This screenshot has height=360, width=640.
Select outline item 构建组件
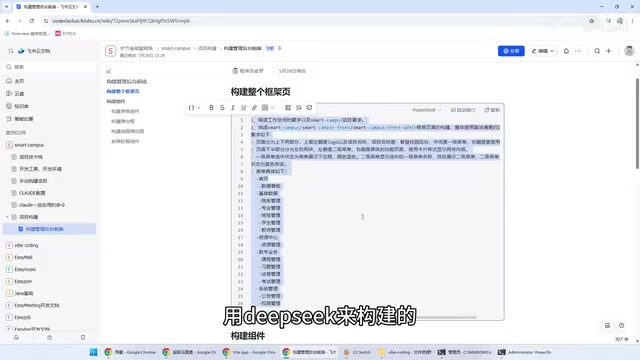coord(116,101)
